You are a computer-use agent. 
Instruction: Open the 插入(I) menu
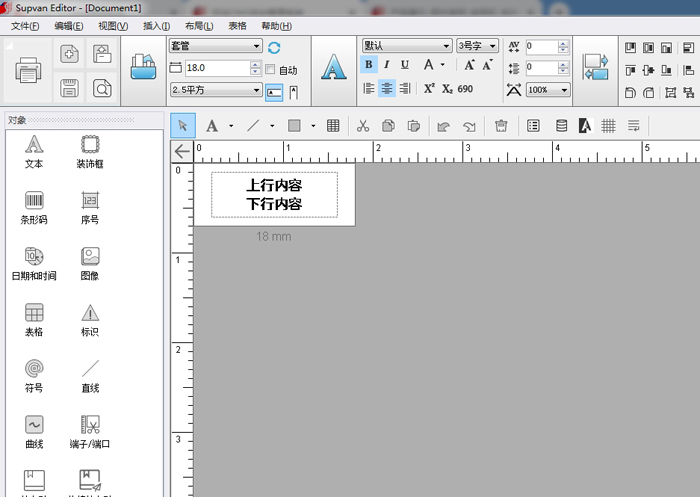(156, 26)
